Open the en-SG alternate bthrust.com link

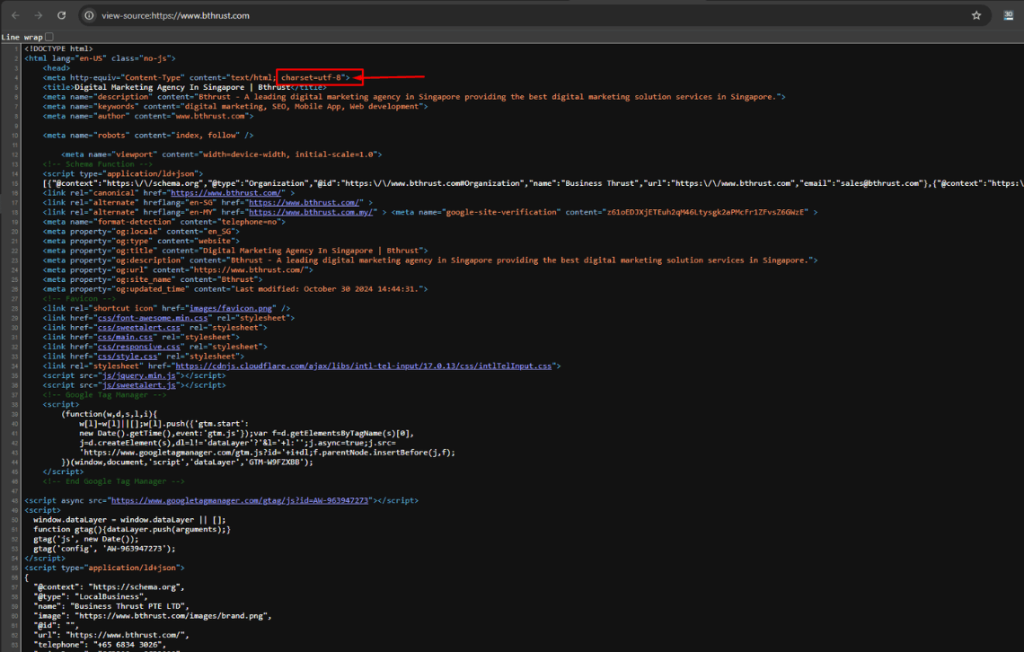pos(306,203)
